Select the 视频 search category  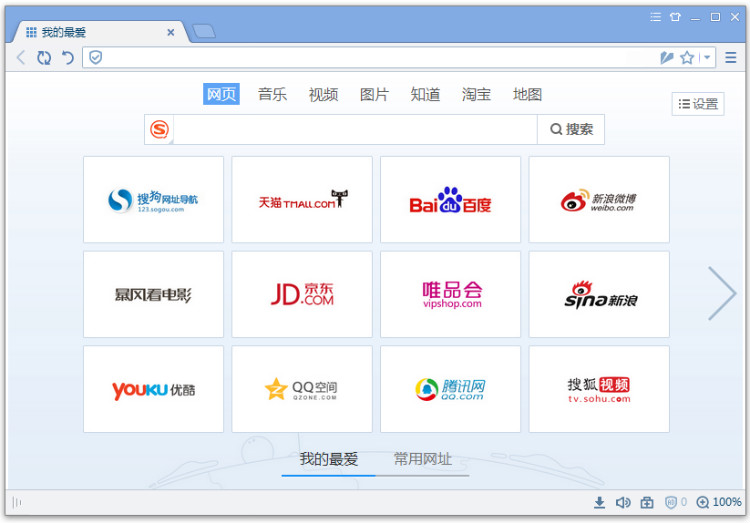pos(323,94)
